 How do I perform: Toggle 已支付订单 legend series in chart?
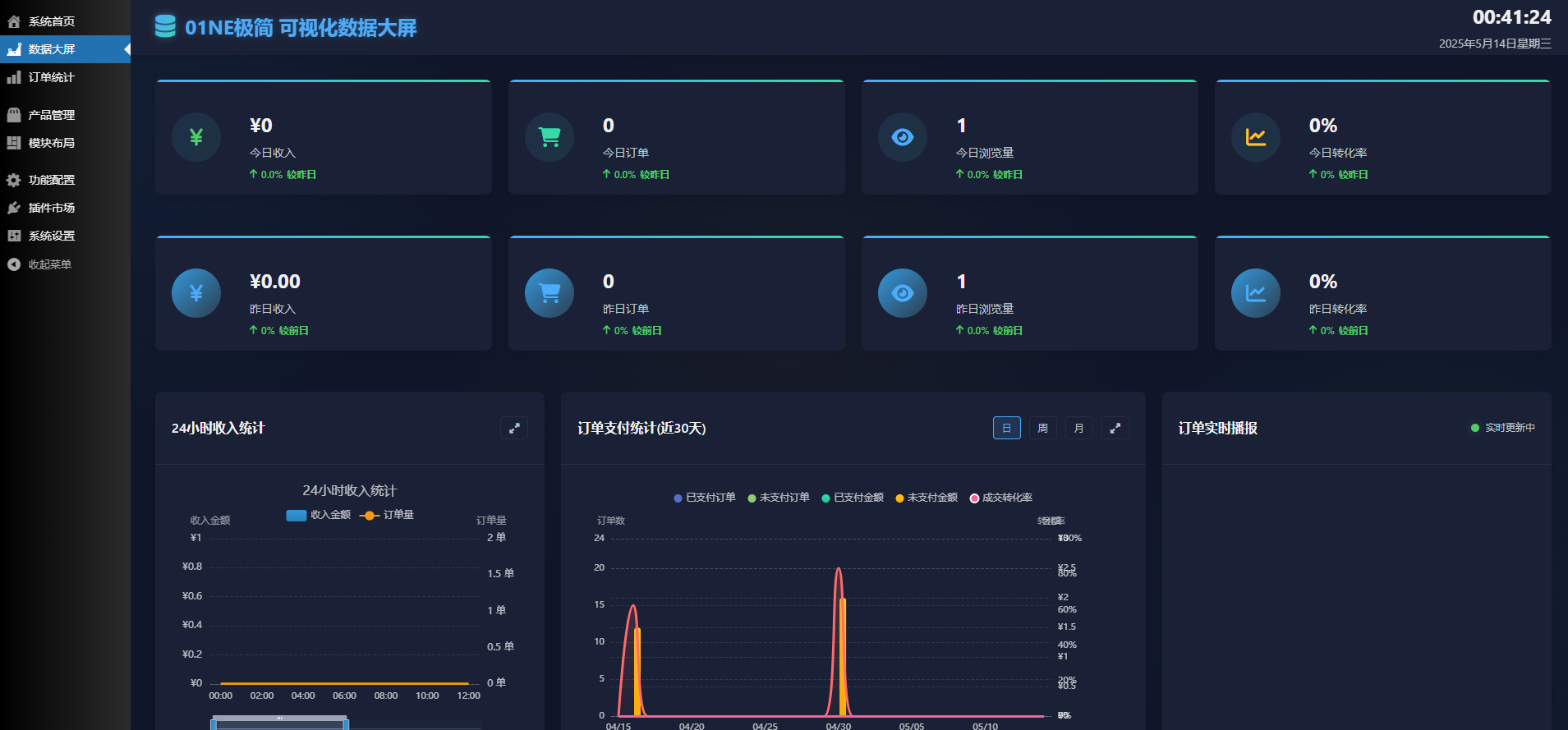[704, 498]
